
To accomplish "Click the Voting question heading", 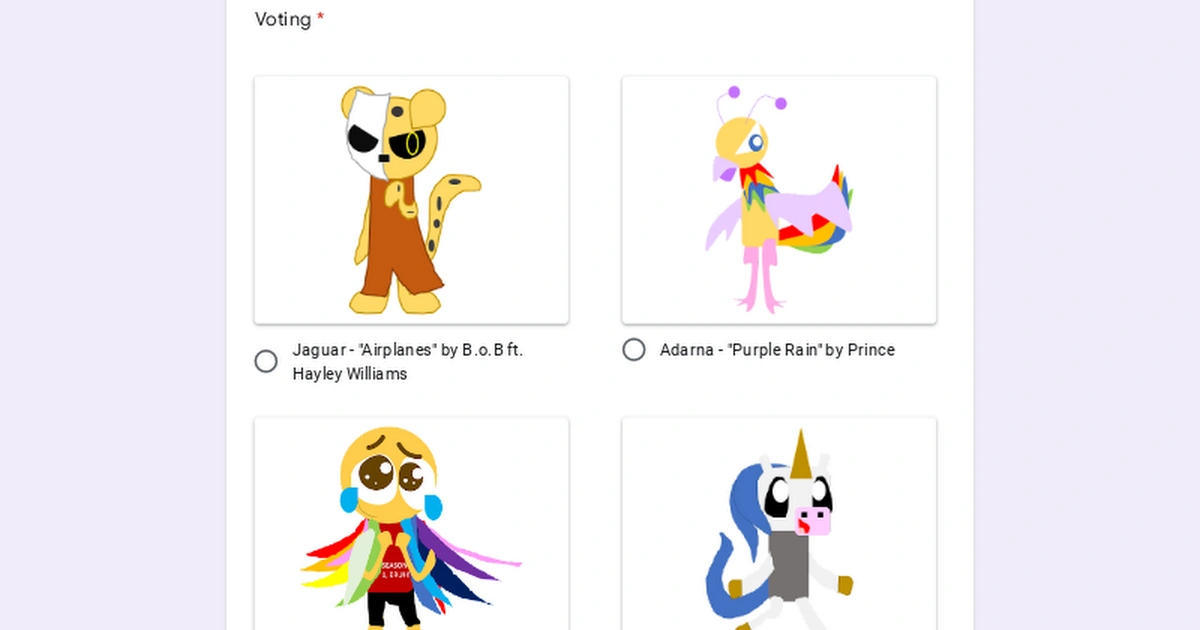I will click(x=283, y=19).
